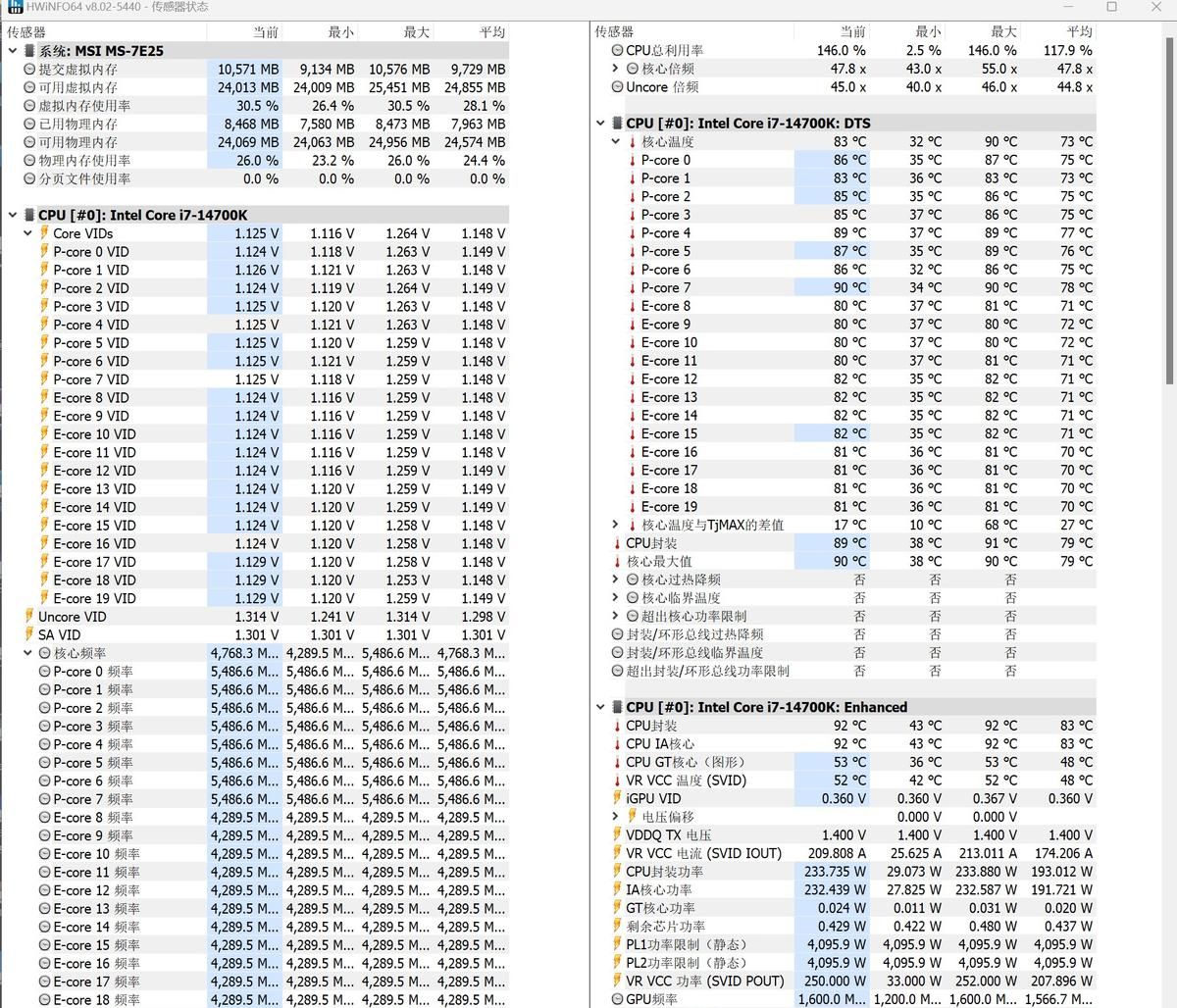Select the E-core 15 temperature row
This screenshot has height=1008, width=1177.
tap(844, 433)
